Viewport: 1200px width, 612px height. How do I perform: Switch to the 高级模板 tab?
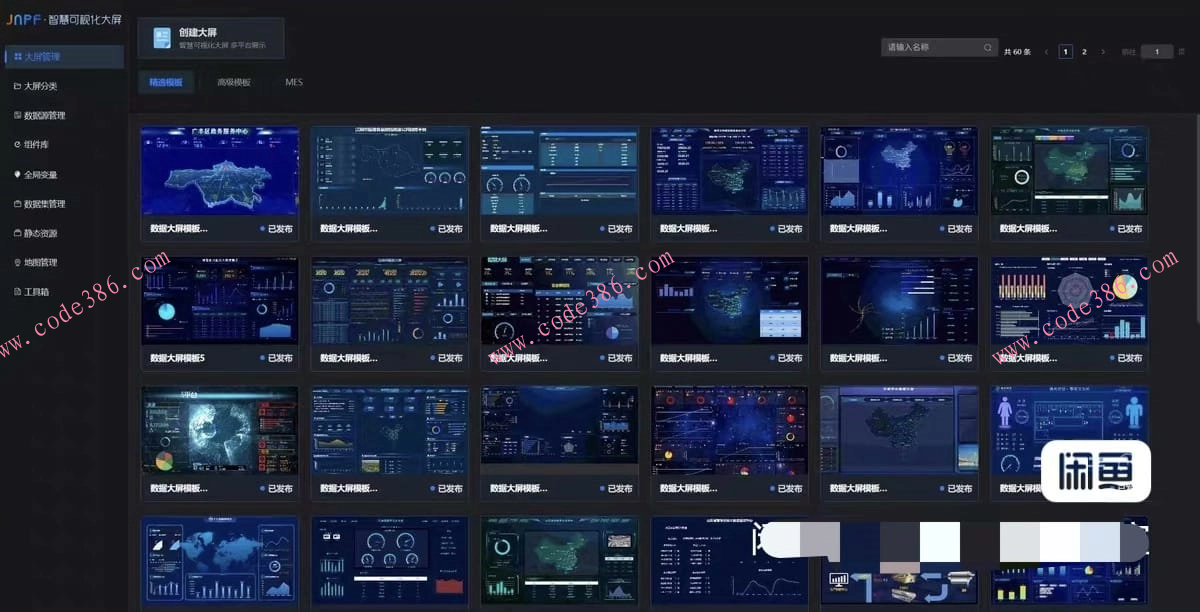point(234,82)
